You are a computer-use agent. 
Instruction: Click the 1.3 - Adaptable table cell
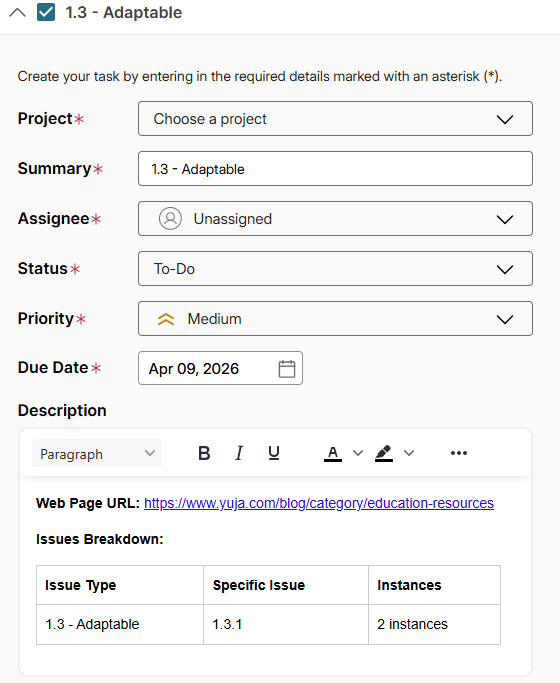point(120,624)
